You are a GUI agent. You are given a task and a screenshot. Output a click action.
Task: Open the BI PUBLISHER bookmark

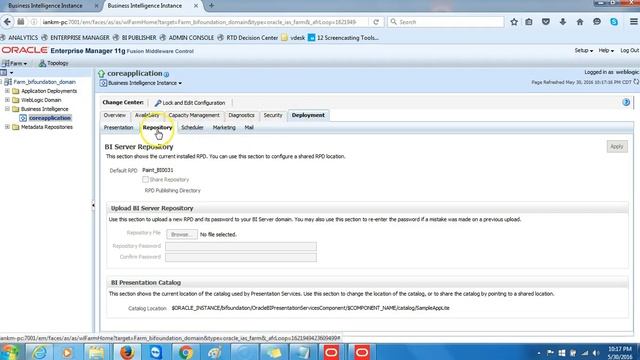(x=135, y=38)
